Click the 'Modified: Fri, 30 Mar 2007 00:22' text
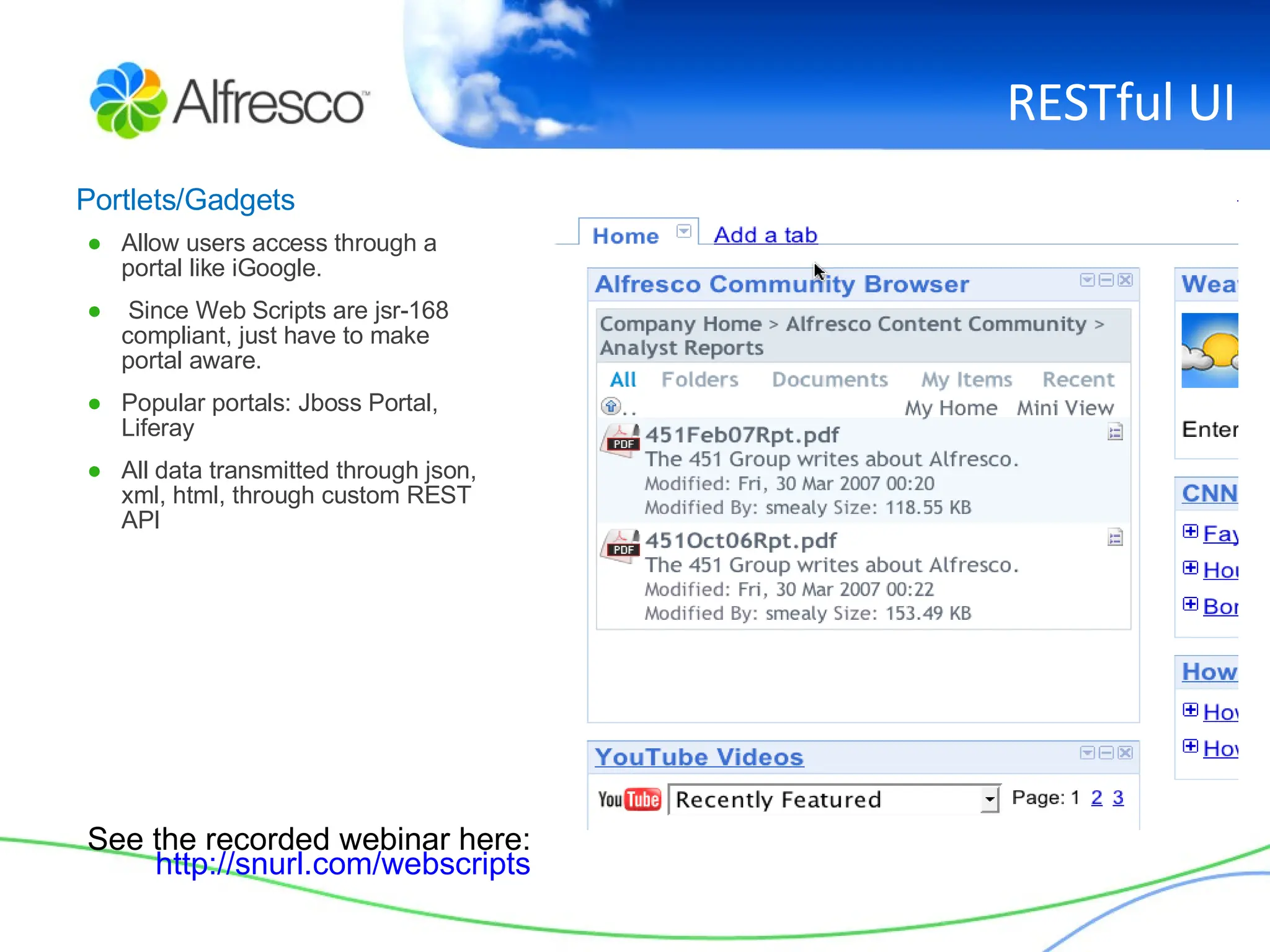This screenshot has width=1270, height=952. 789,589
